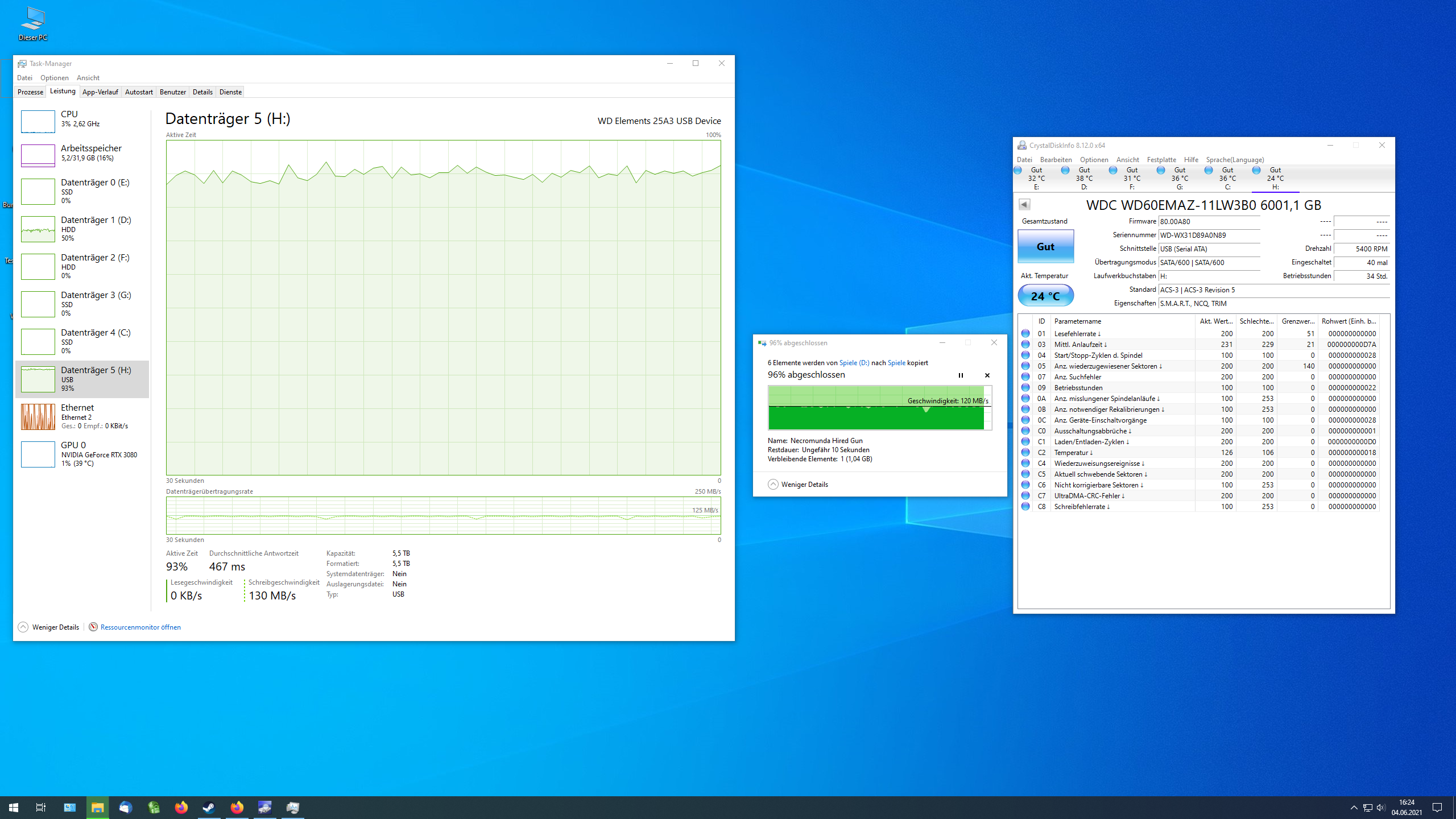This screenshot has width=1456, height=819.
Task: Click the back navigation arrow in CrystalDiskInfo
Action: click(1025, 204)
